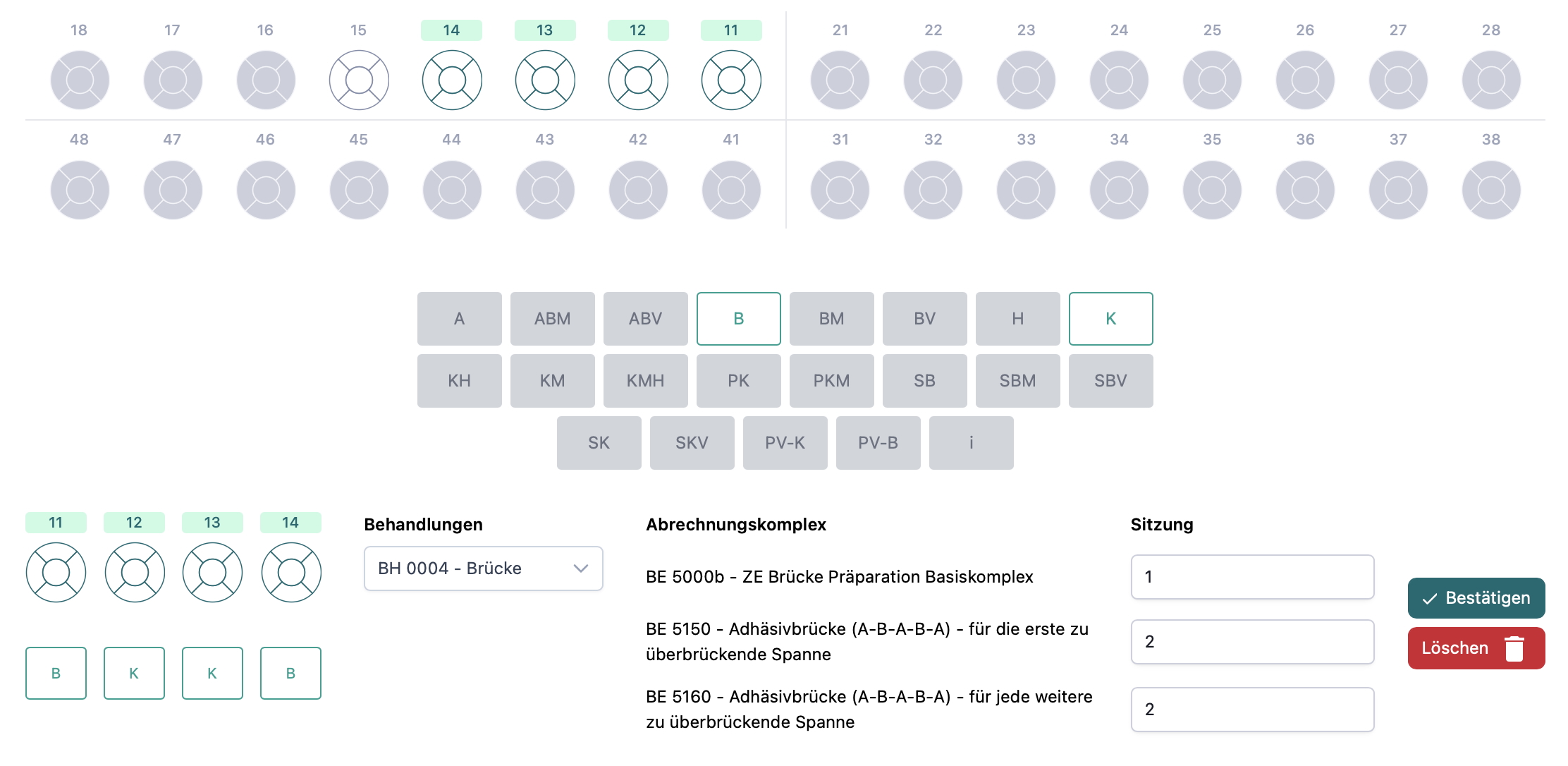Click the B box under selected tooth 11

click(56, 674)
